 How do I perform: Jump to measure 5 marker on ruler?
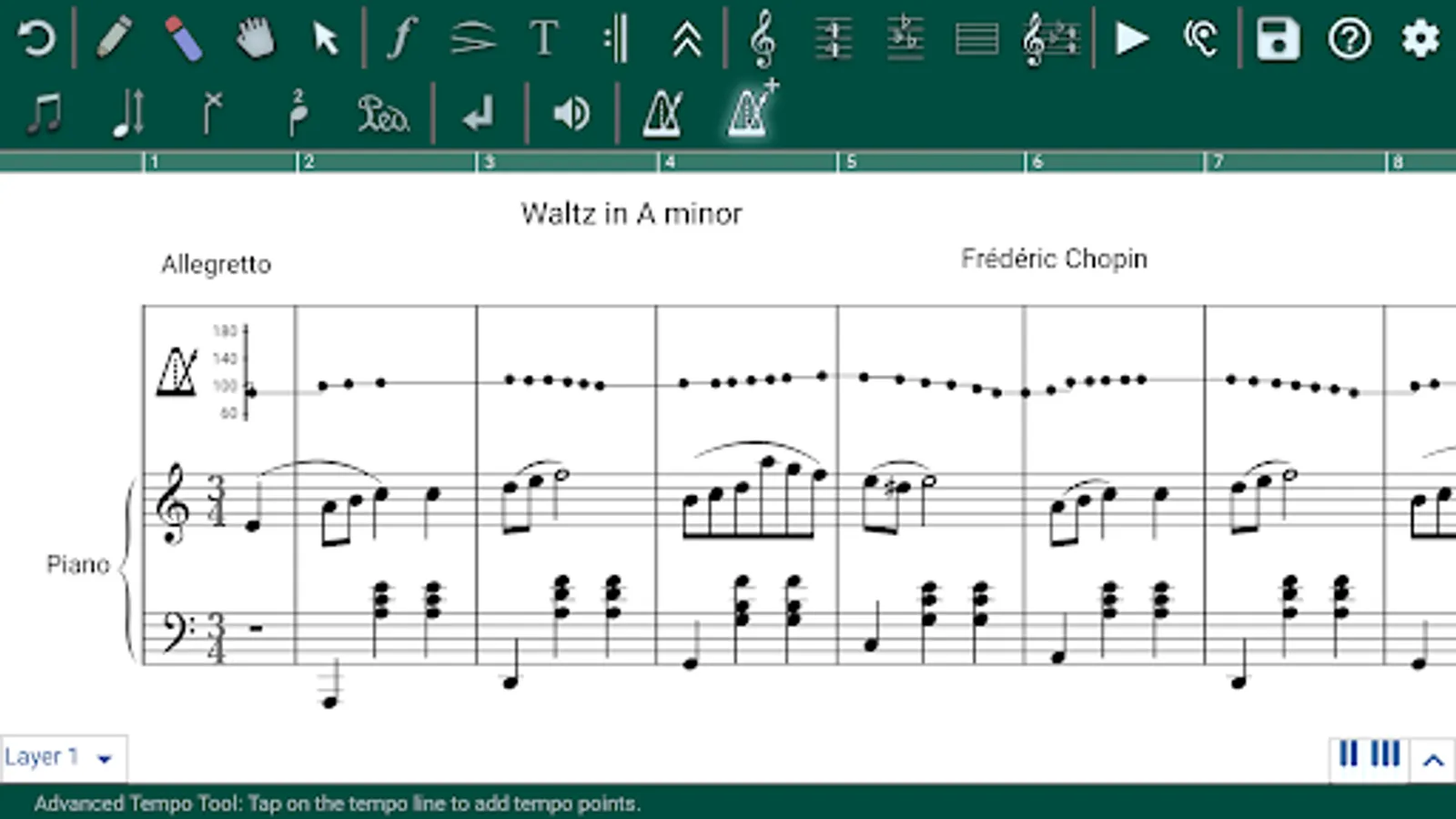click(851, 162)
